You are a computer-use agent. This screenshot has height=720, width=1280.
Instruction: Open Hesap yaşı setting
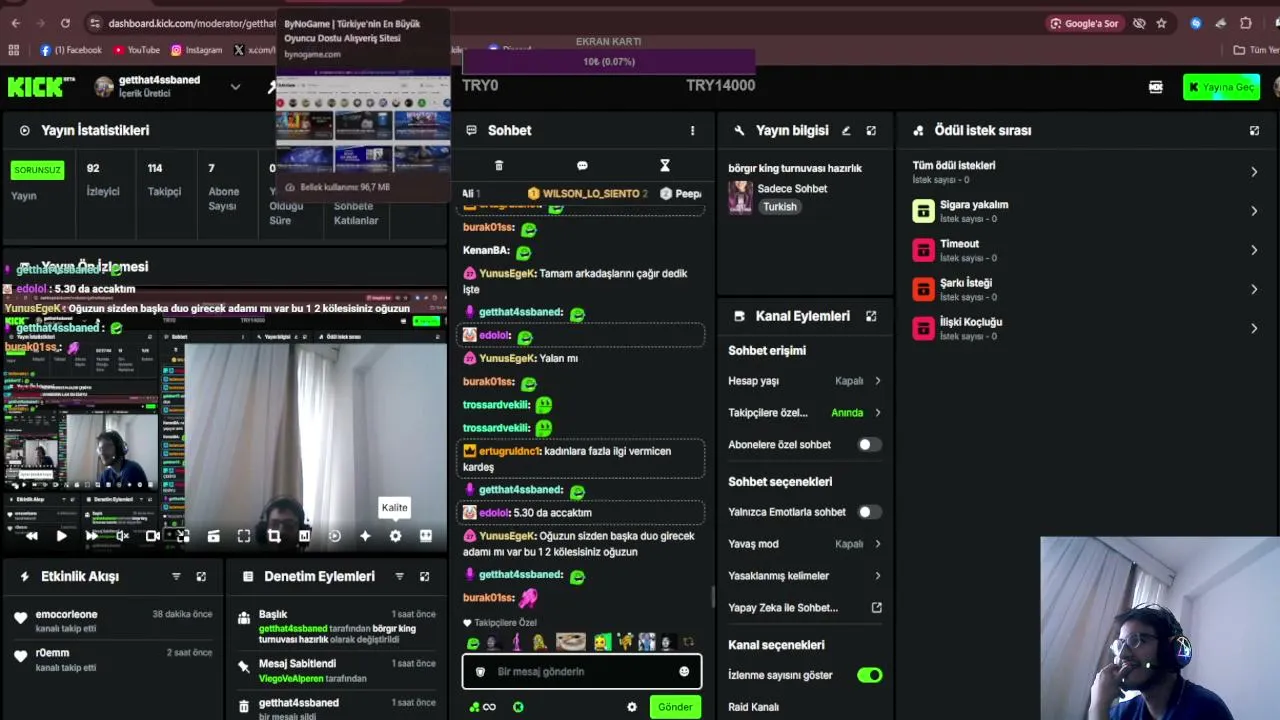coord(805,381)
